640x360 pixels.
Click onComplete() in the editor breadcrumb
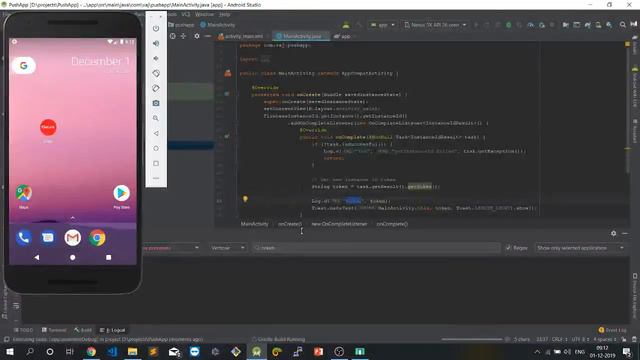pos(392,224)
